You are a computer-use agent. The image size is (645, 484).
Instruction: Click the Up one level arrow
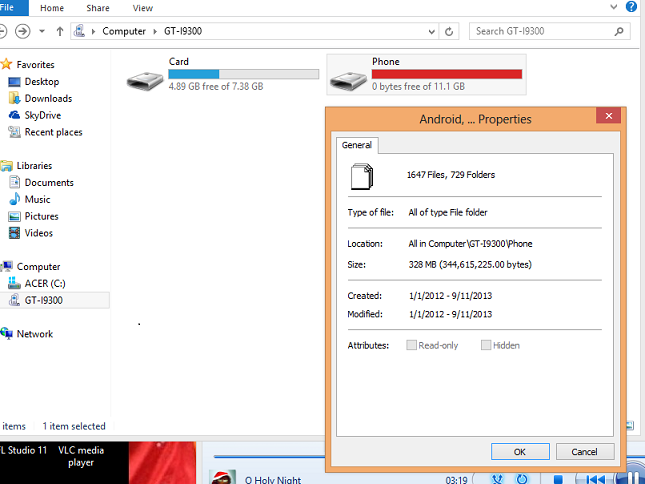click(60, 31)
